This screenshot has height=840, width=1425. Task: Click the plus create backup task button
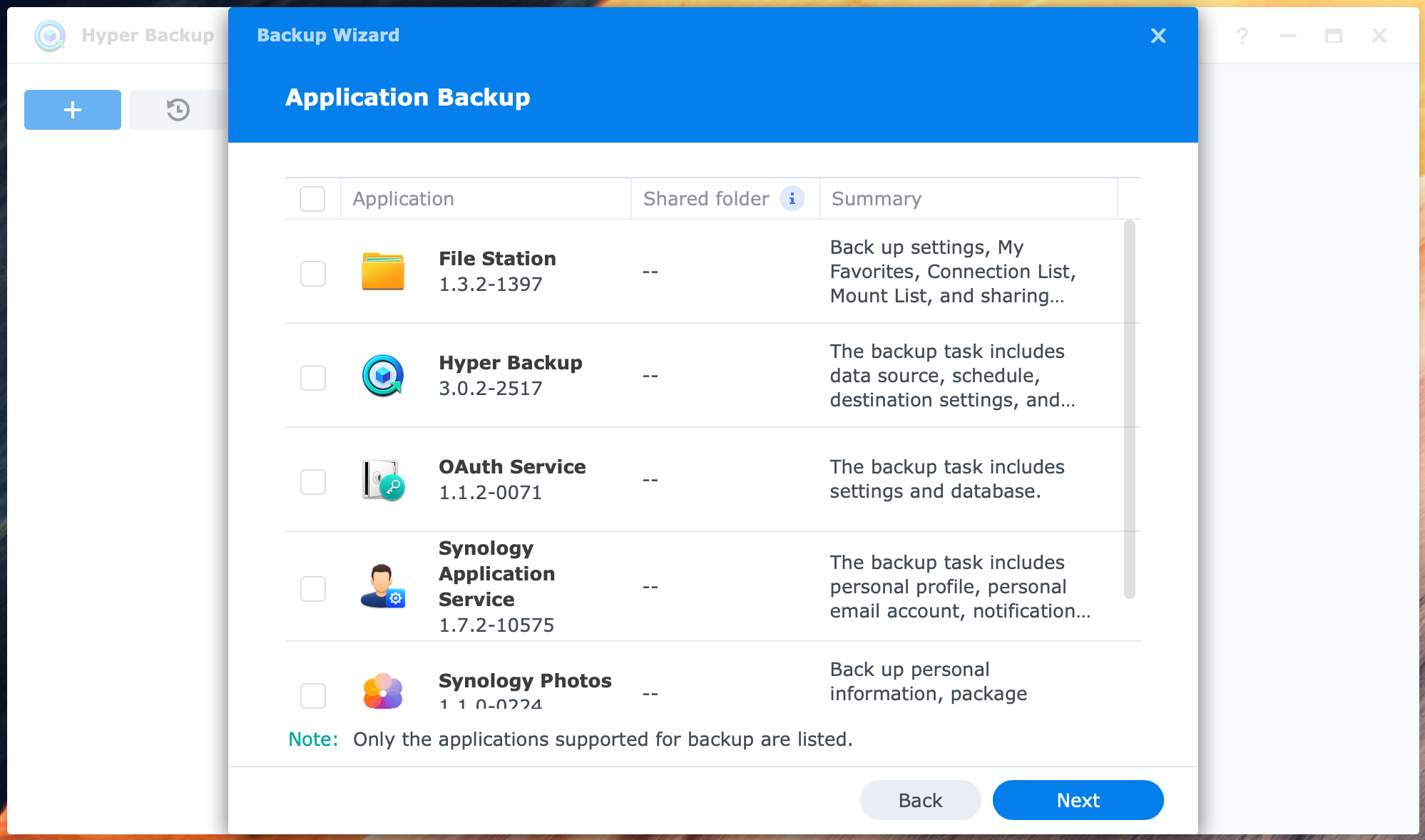pos(73,110)
